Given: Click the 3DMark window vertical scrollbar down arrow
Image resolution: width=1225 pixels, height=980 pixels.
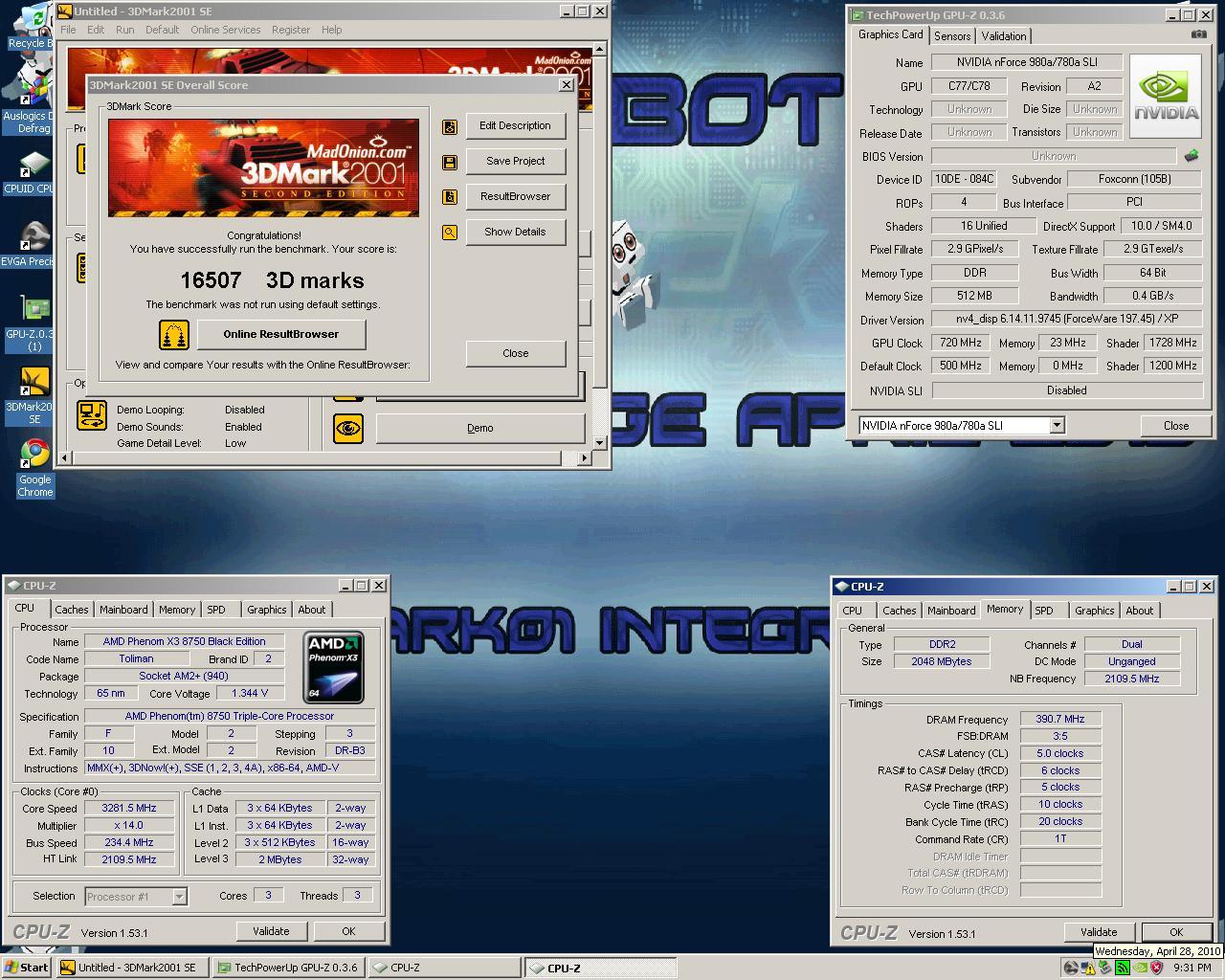Looking at the screenshot, I should click(600, 443).
